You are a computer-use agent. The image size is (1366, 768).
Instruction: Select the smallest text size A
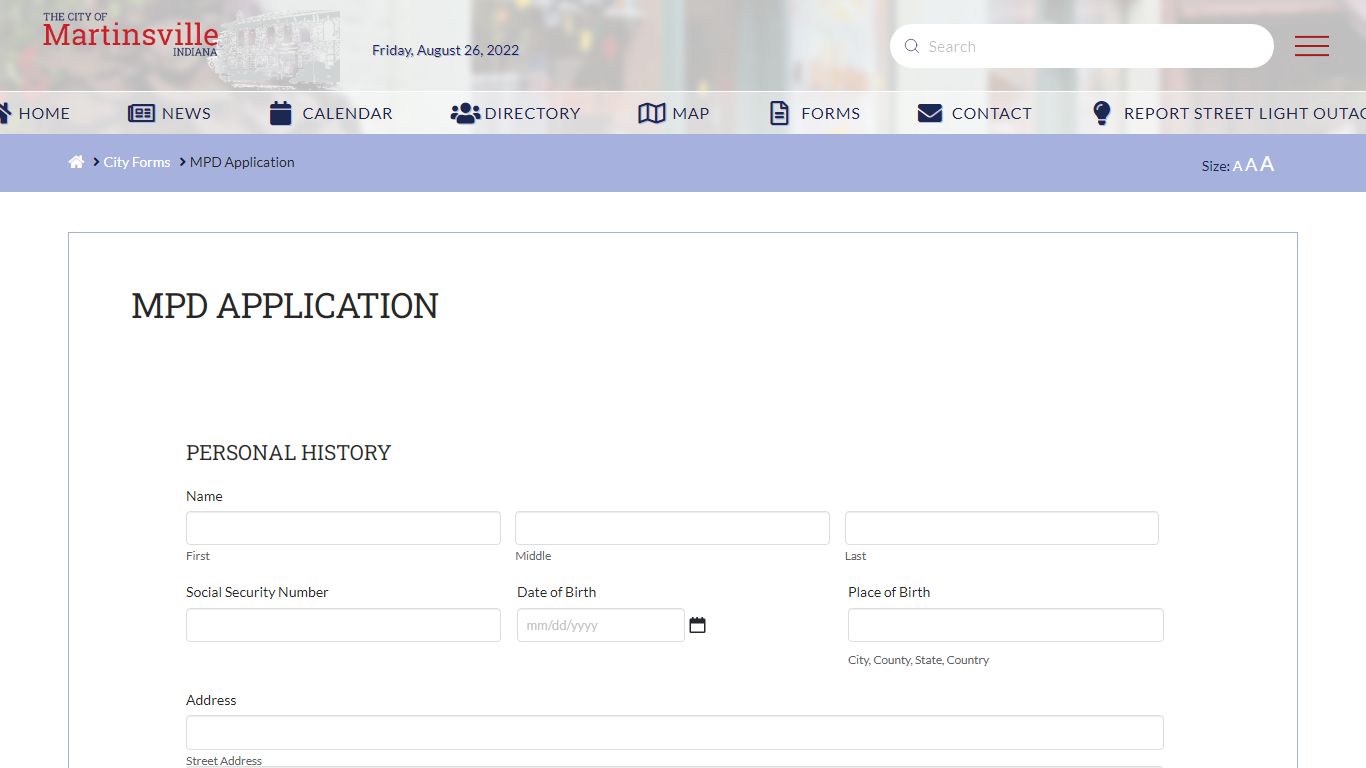tap(1237, 166)
